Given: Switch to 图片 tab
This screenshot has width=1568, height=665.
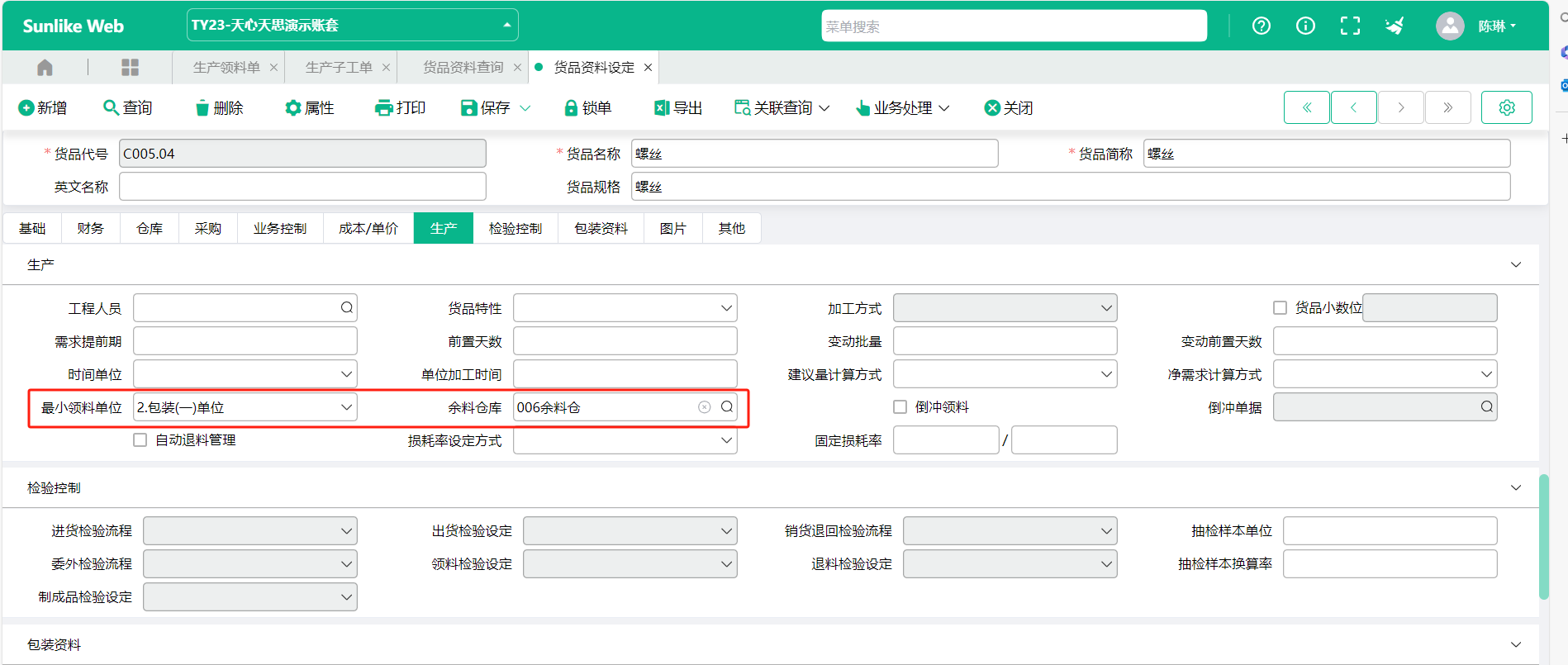Looking at the screenshot, I should [x=673, y=228].
